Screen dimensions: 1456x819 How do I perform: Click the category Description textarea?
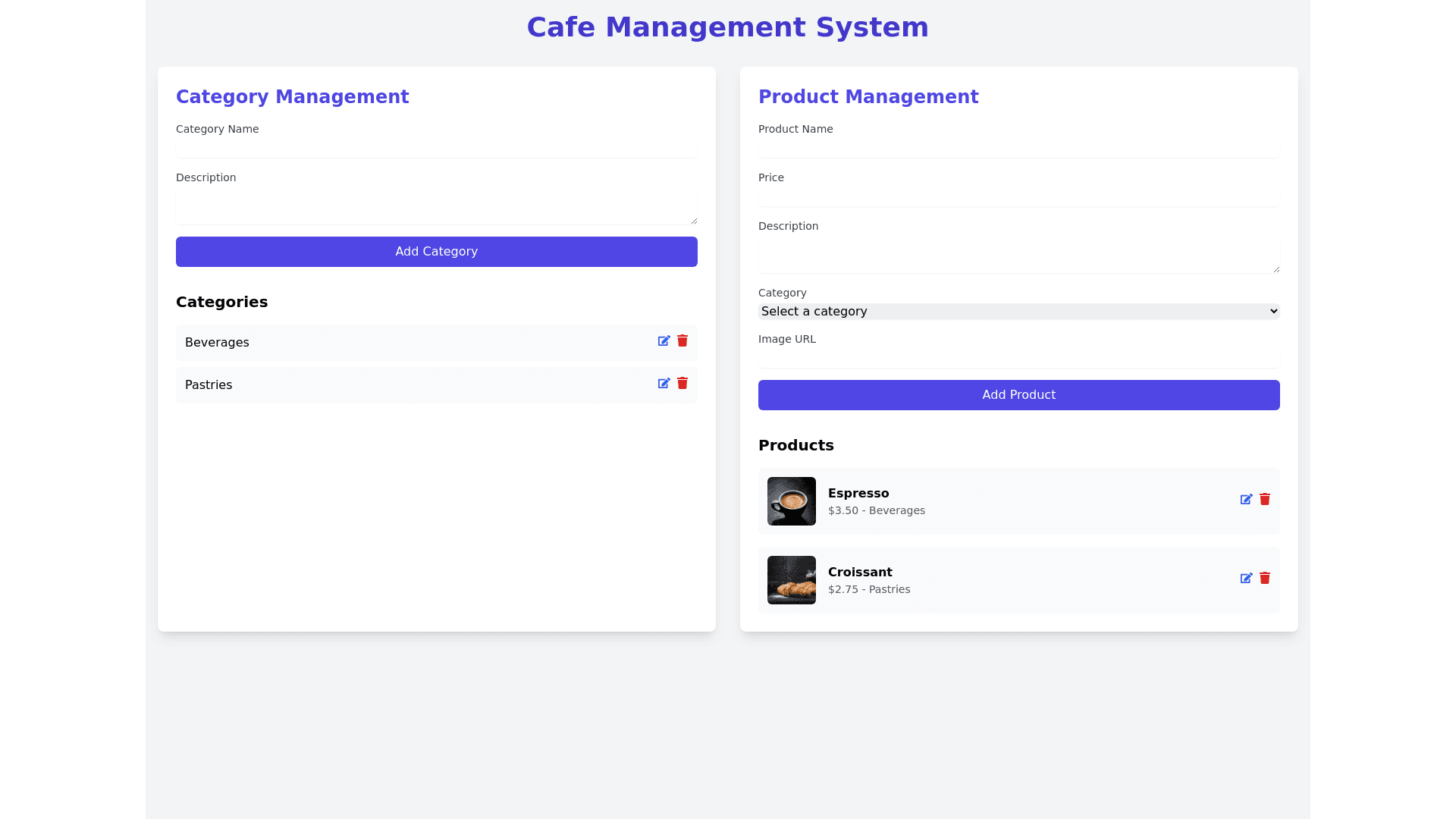(436, 207)
